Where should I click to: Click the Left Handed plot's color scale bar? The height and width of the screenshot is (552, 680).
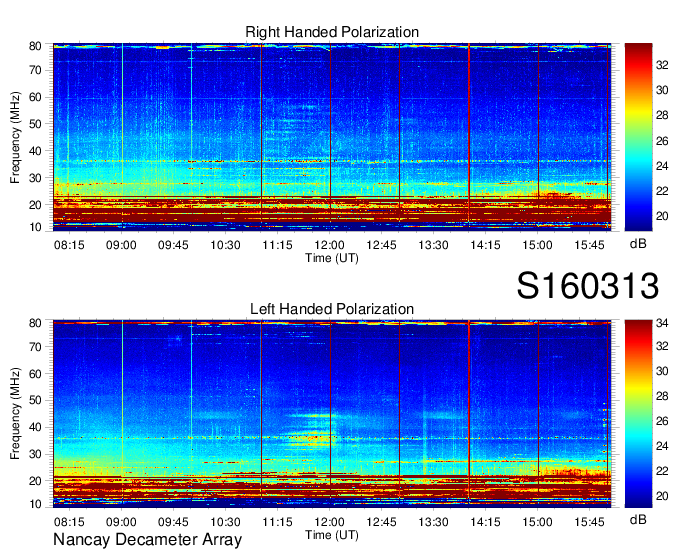click(638, 414)
